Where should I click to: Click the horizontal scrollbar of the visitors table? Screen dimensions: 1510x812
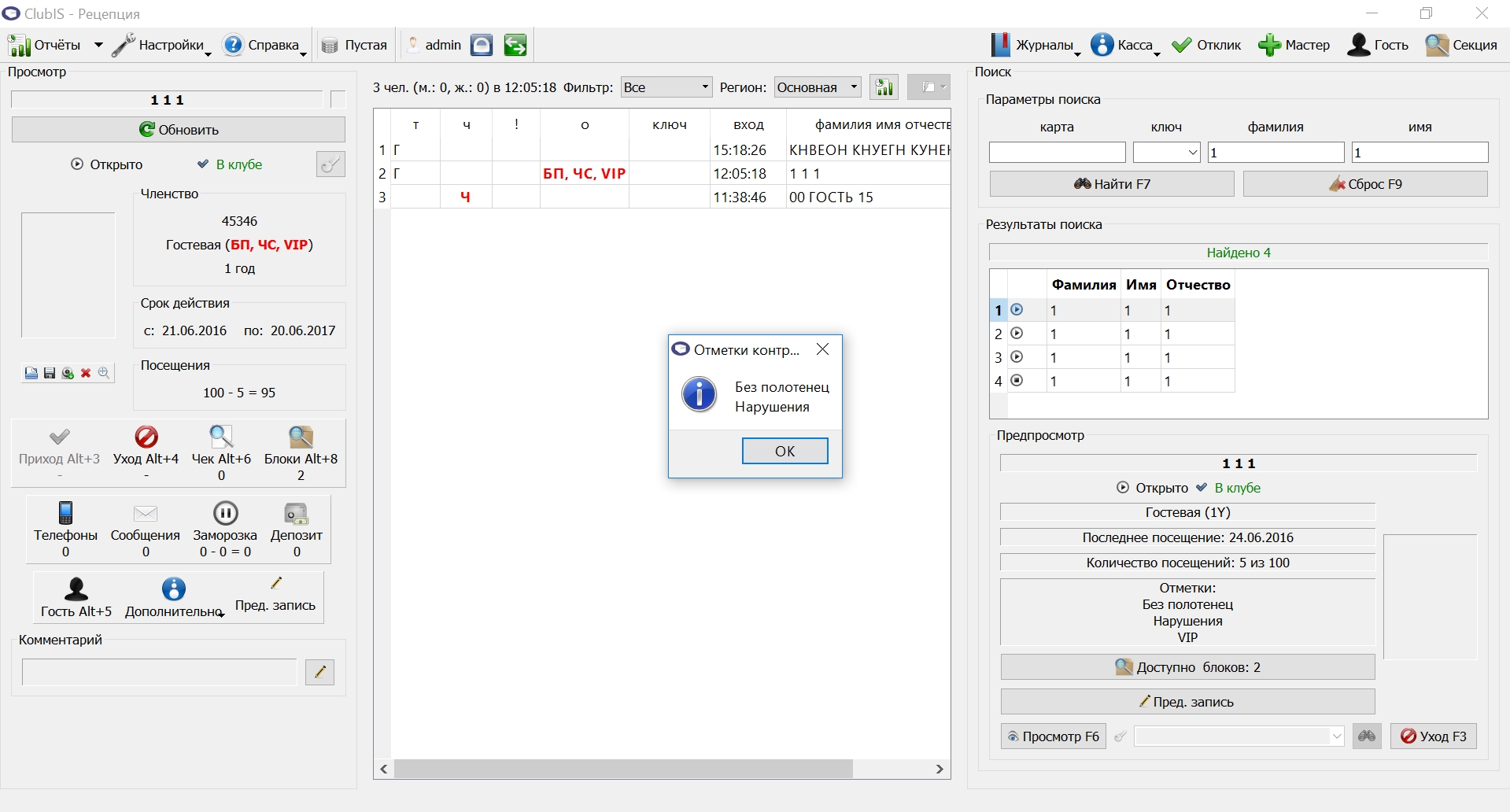[623, 769]
